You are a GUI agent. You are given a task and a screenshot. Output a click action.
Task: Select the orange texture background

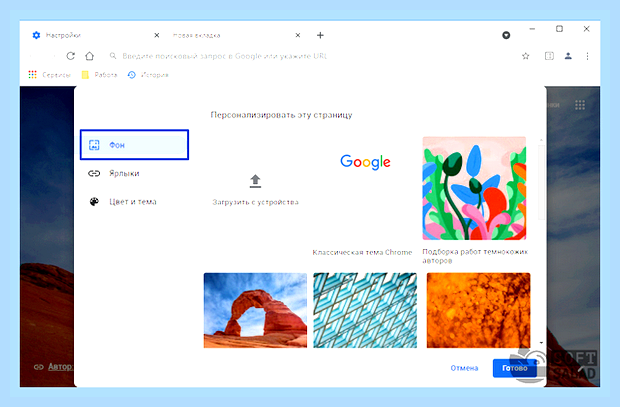pos(478,310)
